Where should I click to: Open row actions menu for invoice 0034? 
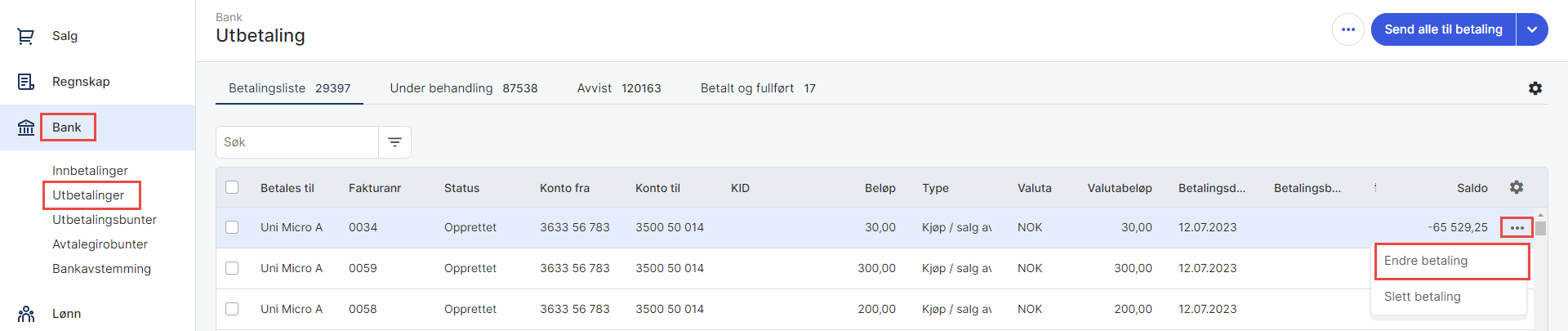pos(1517,227)
